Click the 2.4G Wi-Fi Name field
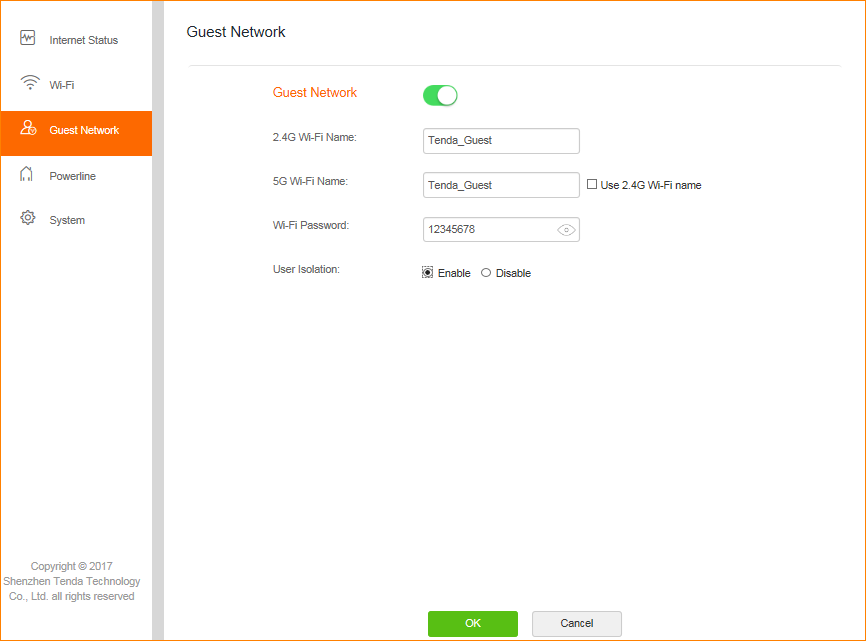Screen dimensions: 866x641 (x=501, y=141)
